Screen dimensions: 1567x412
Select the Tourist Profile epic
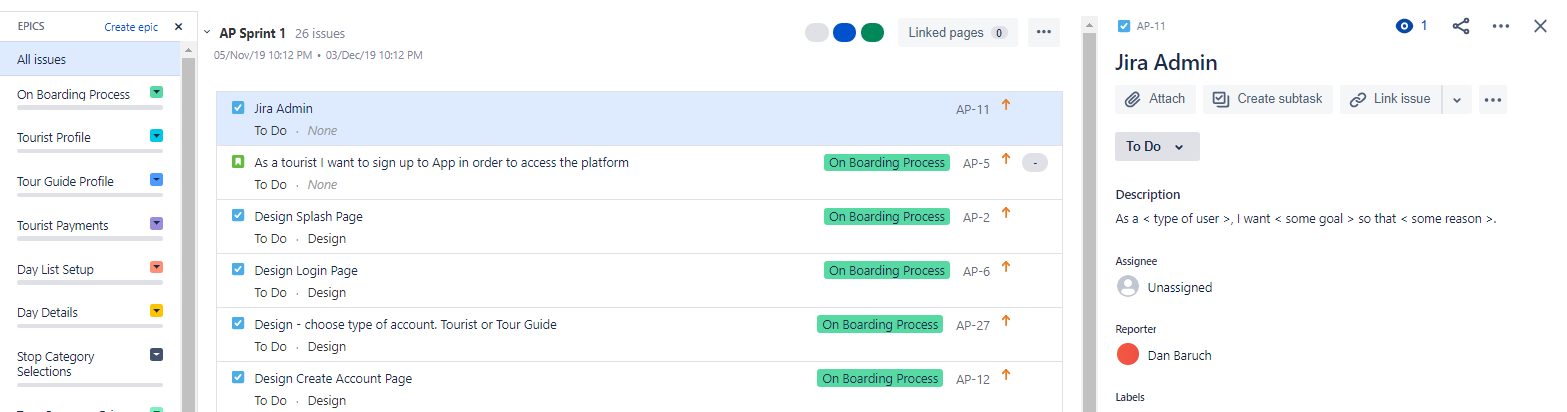(54, 137)
